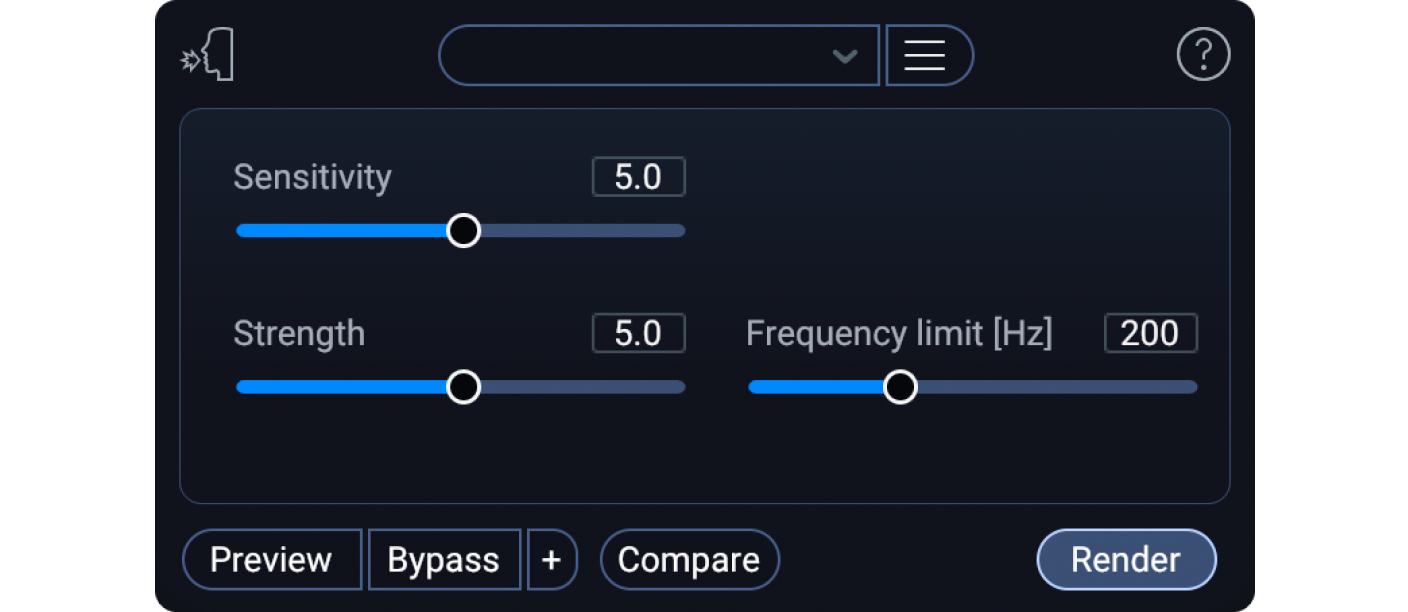Click the Frequency limit [Hz] label
This screenshot has height=612, width=1408.
pyautogui.click(x=899, y=333)
